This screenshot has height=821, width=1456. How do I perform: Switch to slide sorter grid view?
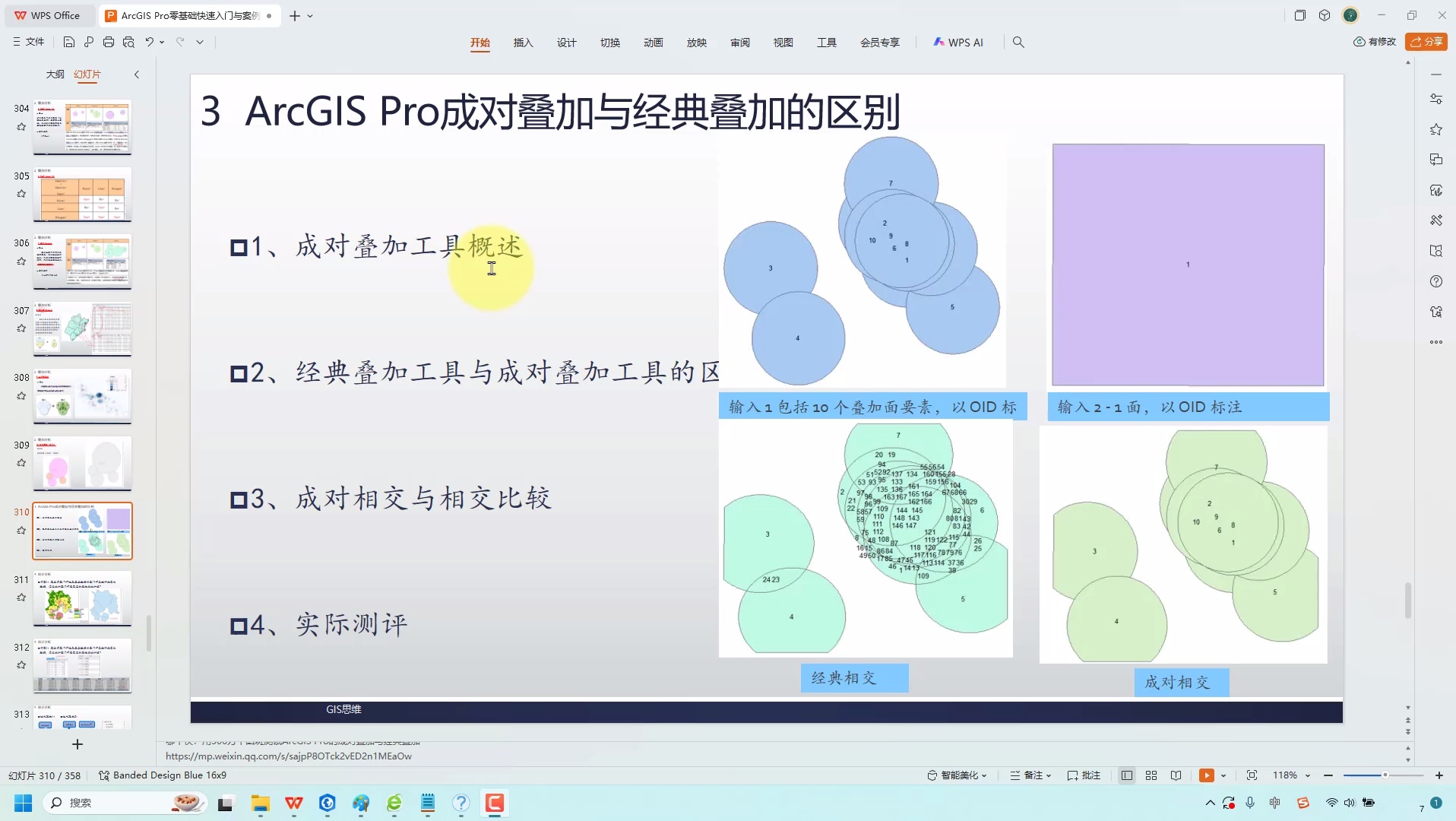(1151, 775)
